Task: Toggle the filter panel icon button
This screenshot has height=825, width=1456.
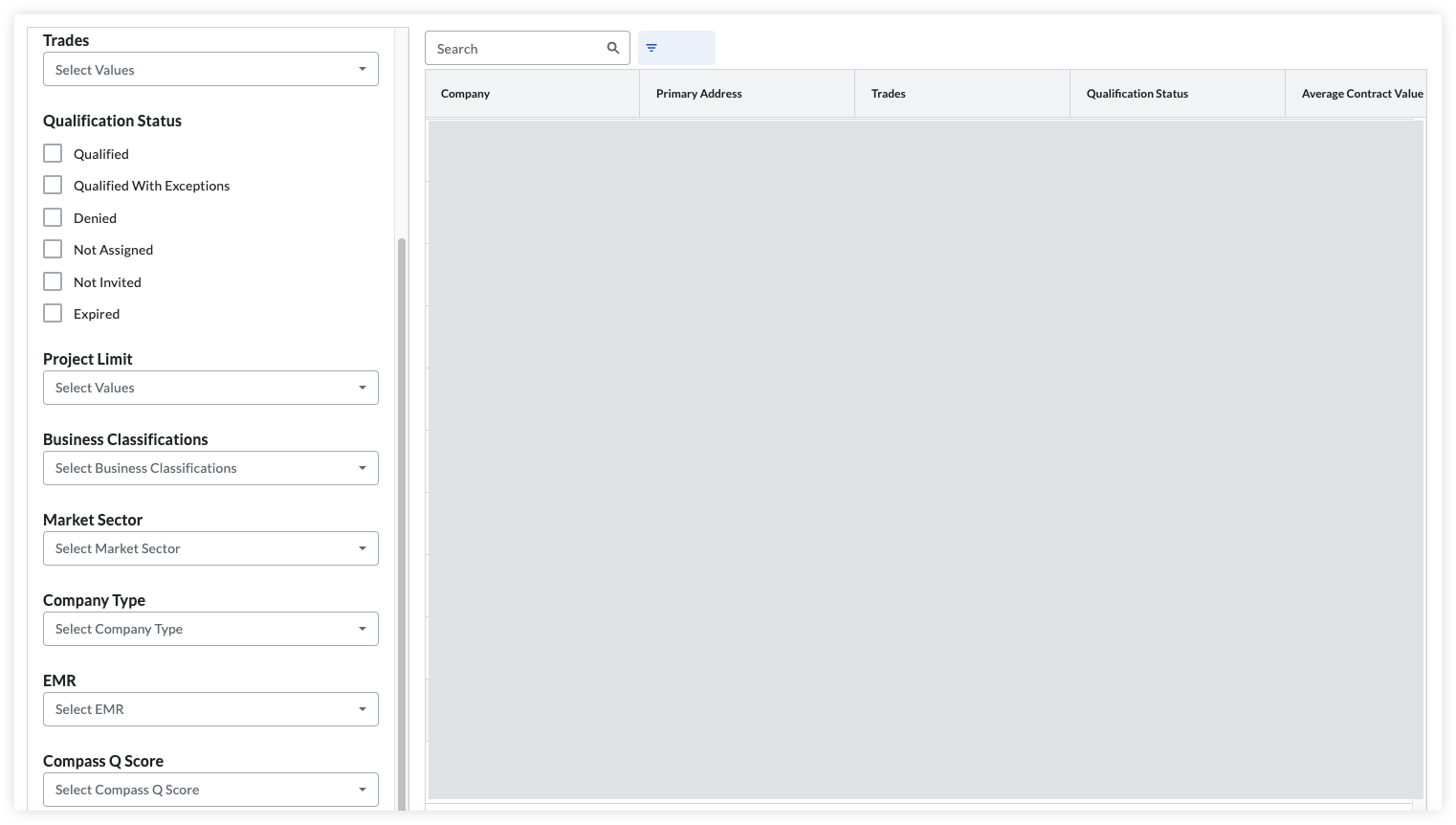Action: pos(651,49)
